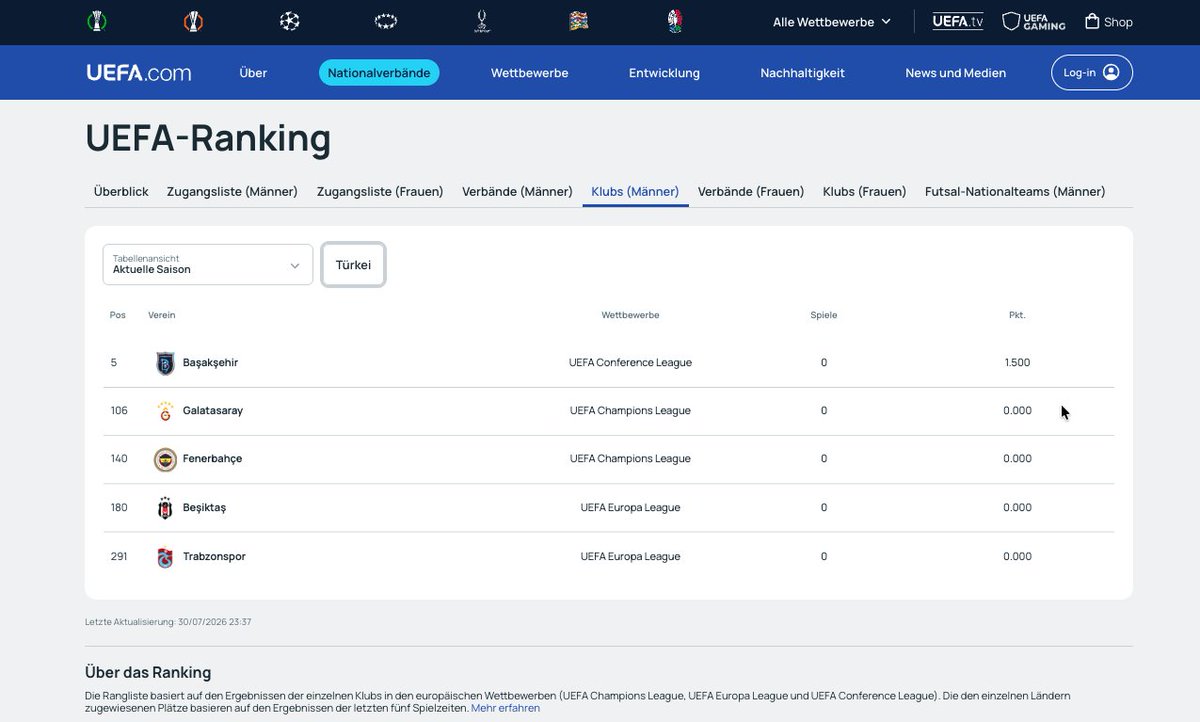Screen dimensions: 1200x722
Task: Open the Fenerbahçe club name
Action: [x=212, y=459]
